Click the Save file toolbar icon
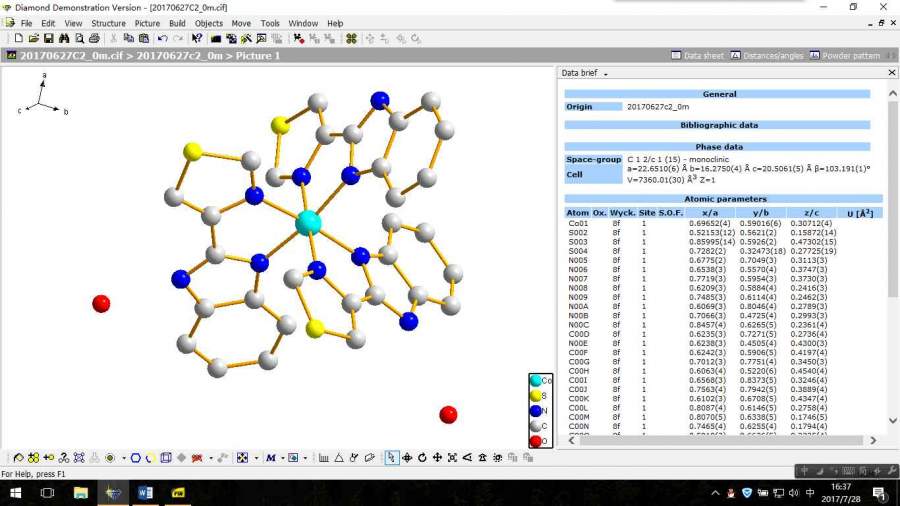The width and height of the screenshot is (900, 506). point(47,38)
